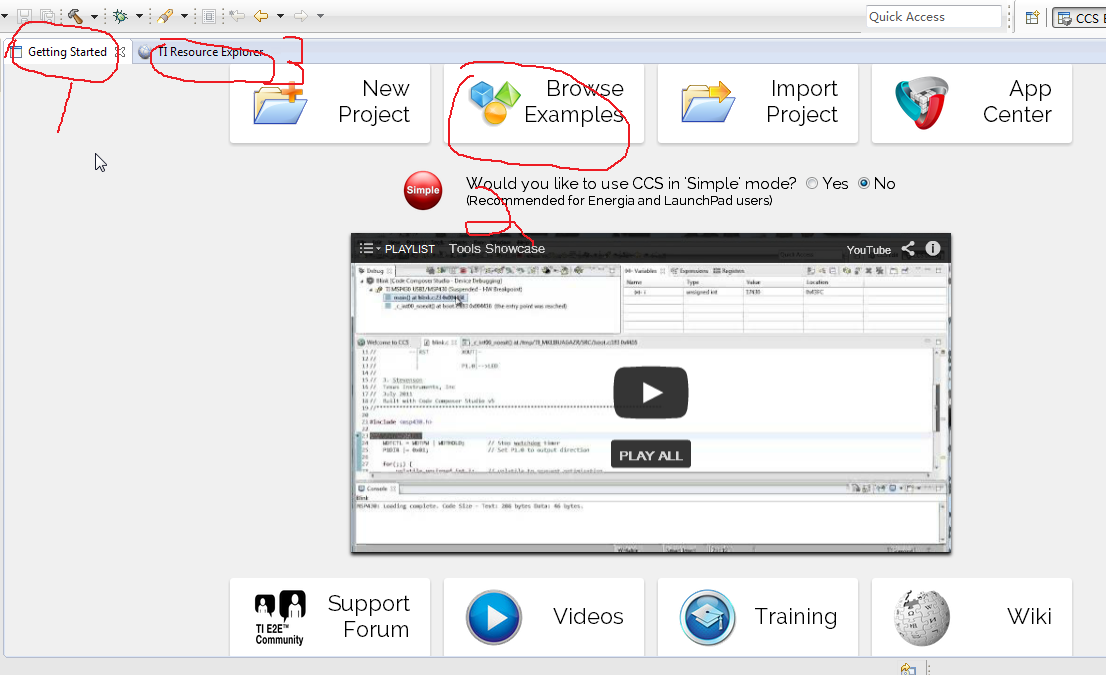Click the PLAY ALL button

(650, 455)
